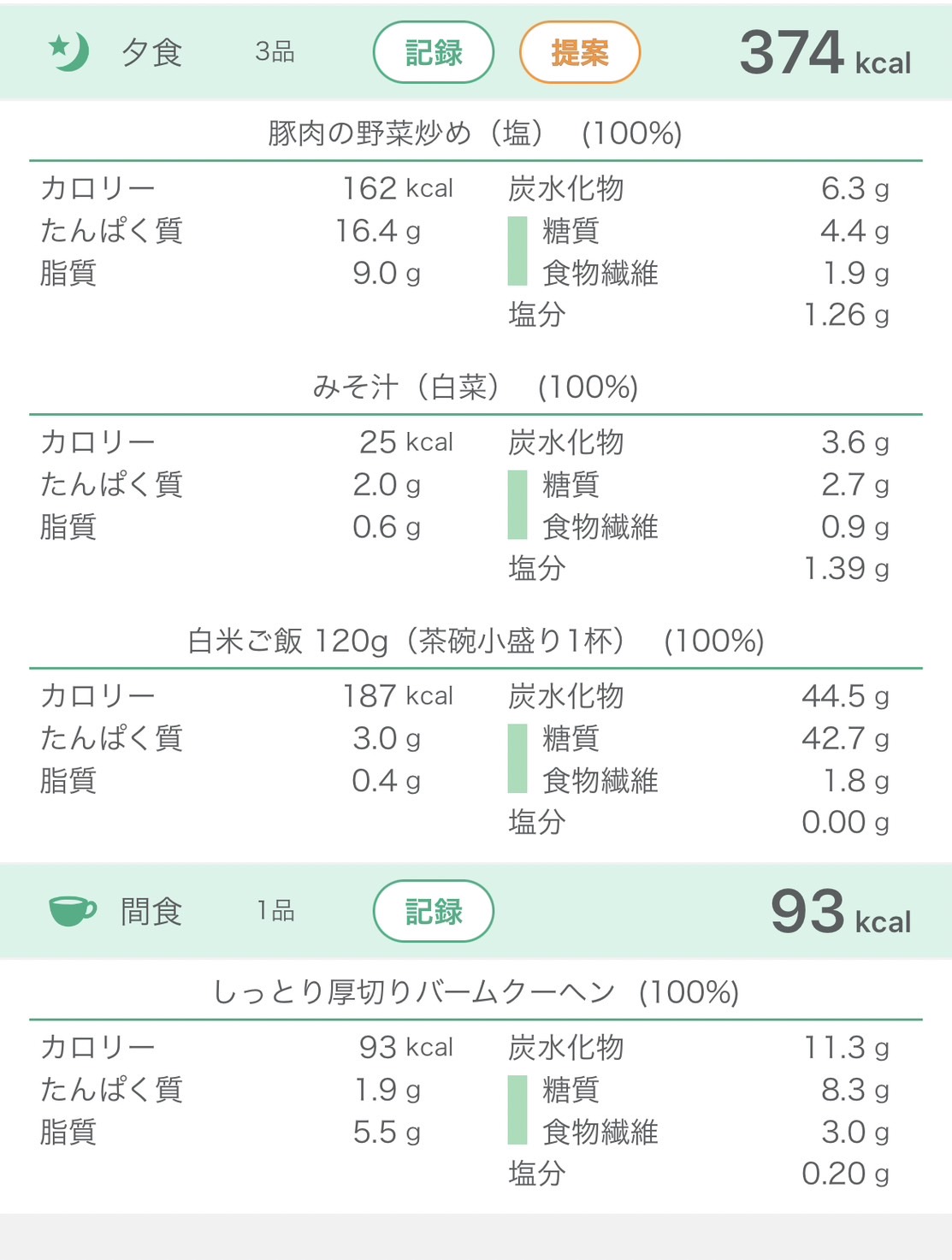Click the 記録 button for 夕食
This screenshot has width=952, height=1260.
tap(434, 52)
